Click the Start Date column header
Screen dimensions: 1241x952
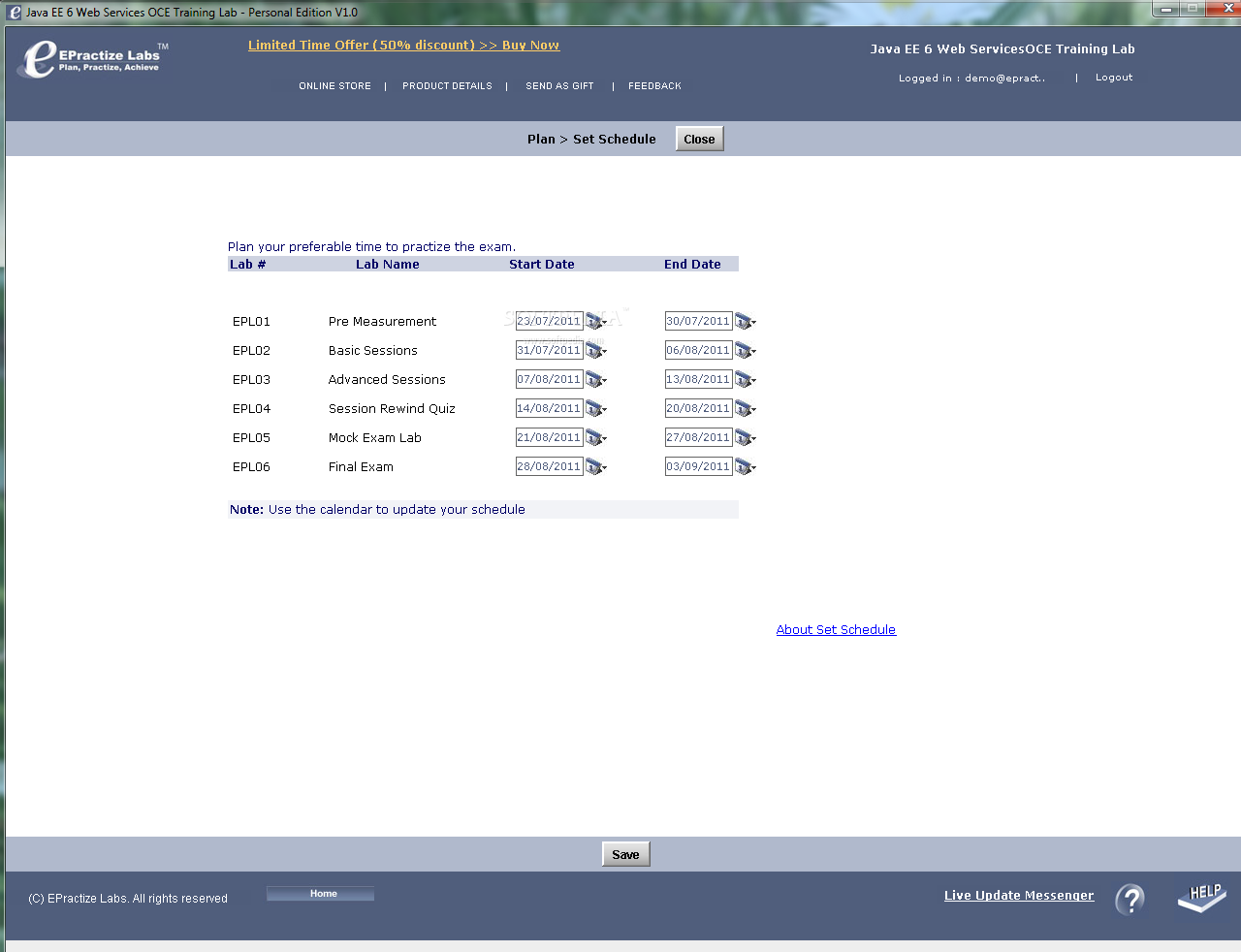[x=542, y=265]
